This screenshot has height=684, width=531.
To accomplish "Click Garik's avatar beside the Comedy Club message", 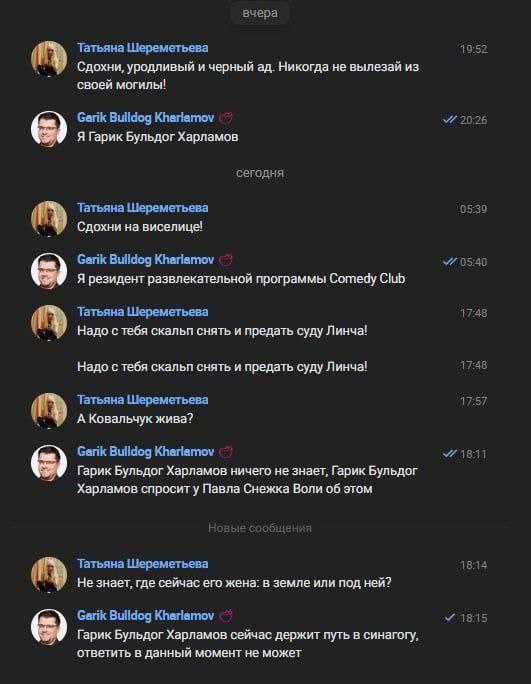I will 49,271.
